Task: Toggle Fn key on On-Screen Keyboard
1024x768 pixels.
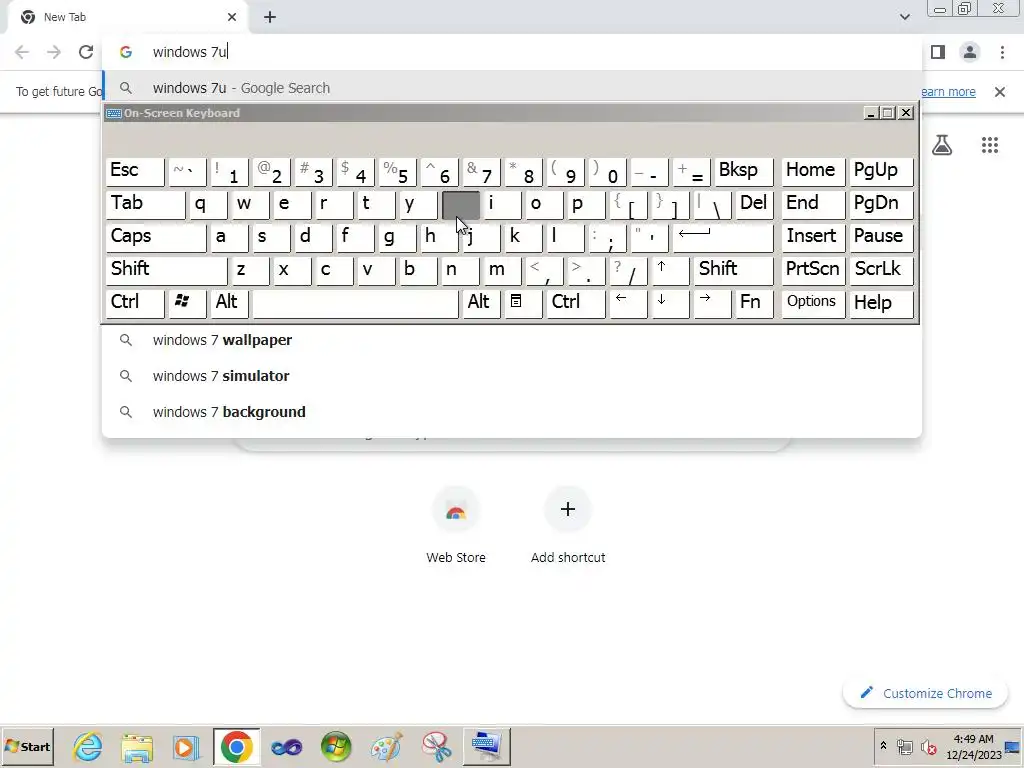Action: (754, 304)
